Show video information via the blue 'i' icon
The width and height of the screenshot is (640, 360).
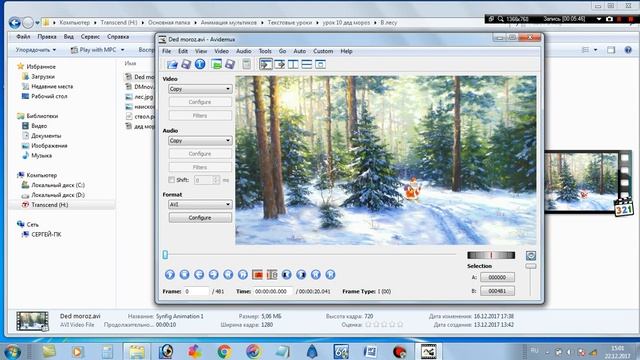point(200,64)
